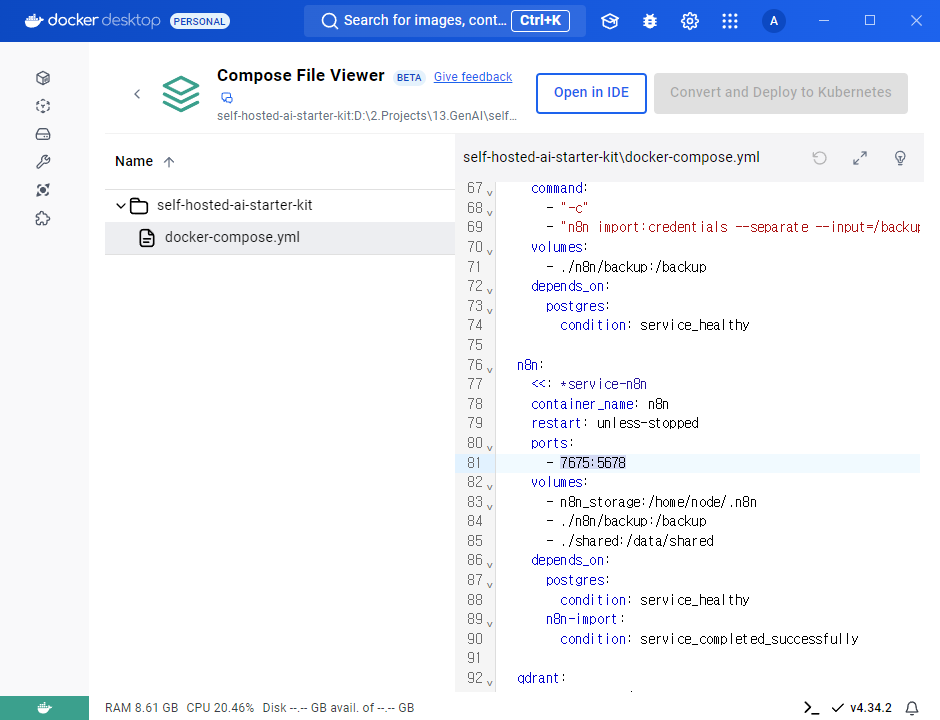
Task: Reload the compose file with refresh icon
Action: tap(820, 158)
